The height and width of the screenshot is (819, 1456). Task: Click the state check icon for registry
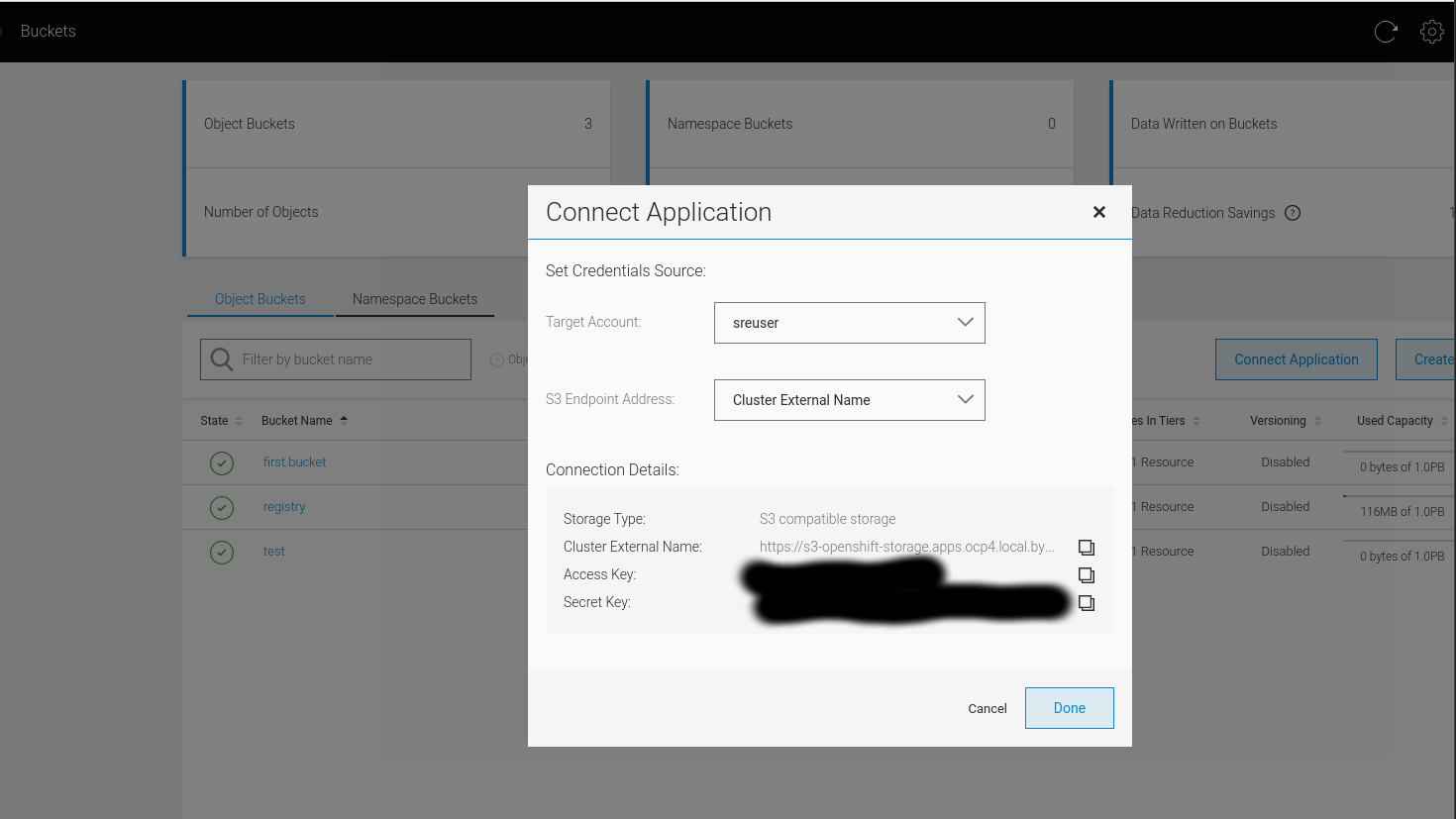pos(222,507)
